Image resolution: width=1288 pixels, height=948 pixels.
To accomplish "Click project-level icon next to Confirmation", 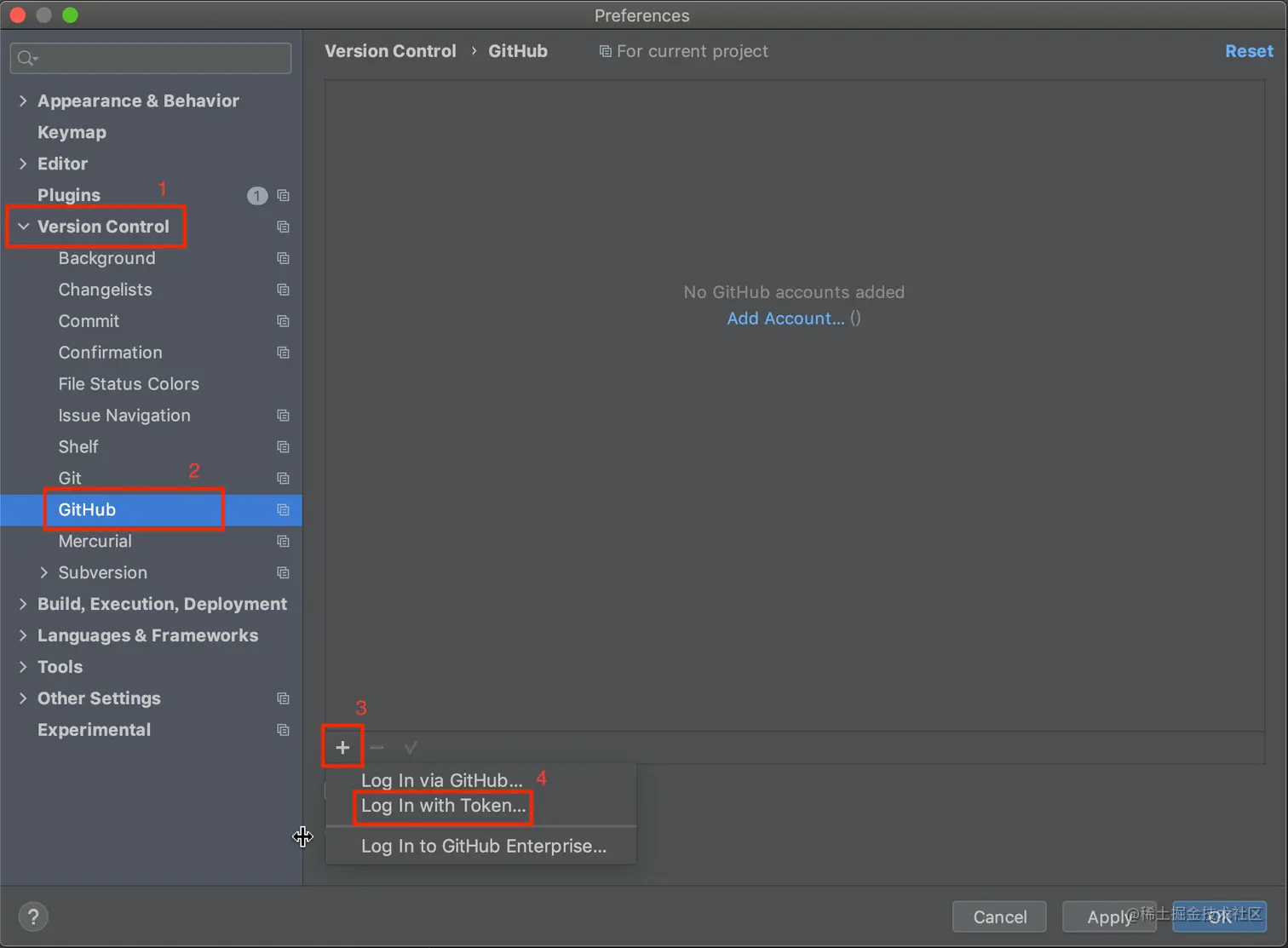I will point(284,353).
